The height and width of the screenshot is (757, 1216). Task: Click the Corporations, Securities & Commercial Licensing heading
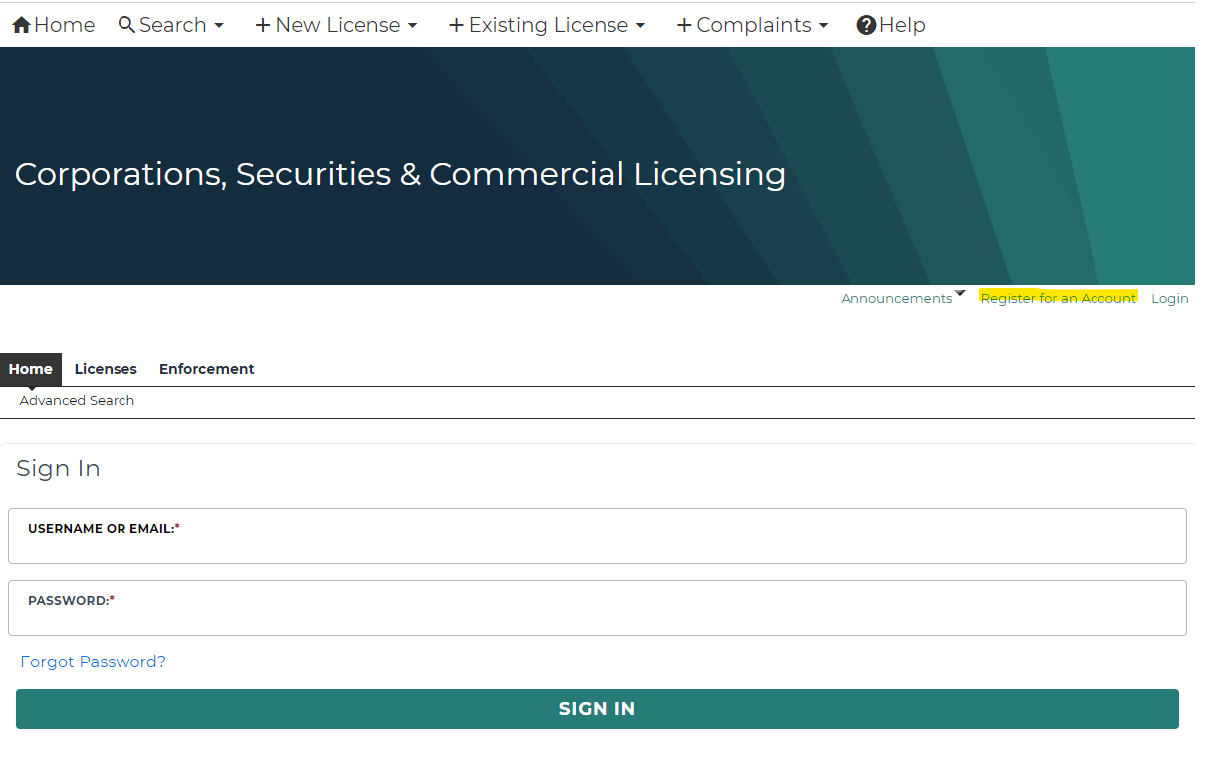(x=400, y=174)
